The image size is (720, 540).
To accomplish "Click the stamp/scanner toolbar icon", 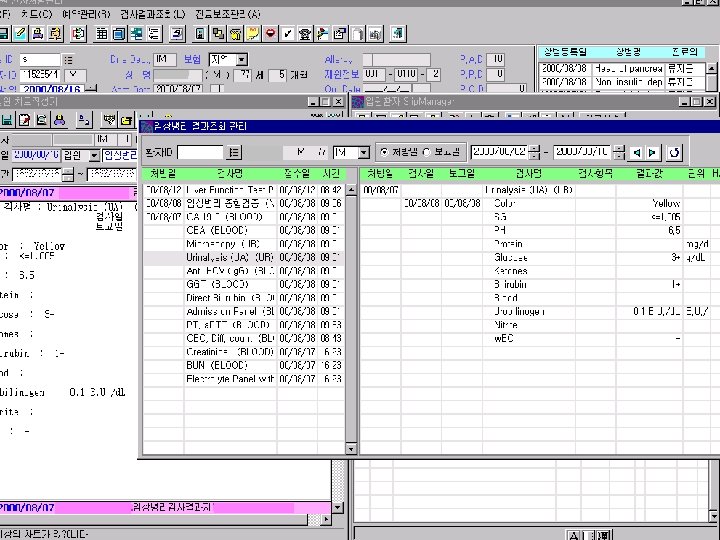I will [x=177, y=34].
